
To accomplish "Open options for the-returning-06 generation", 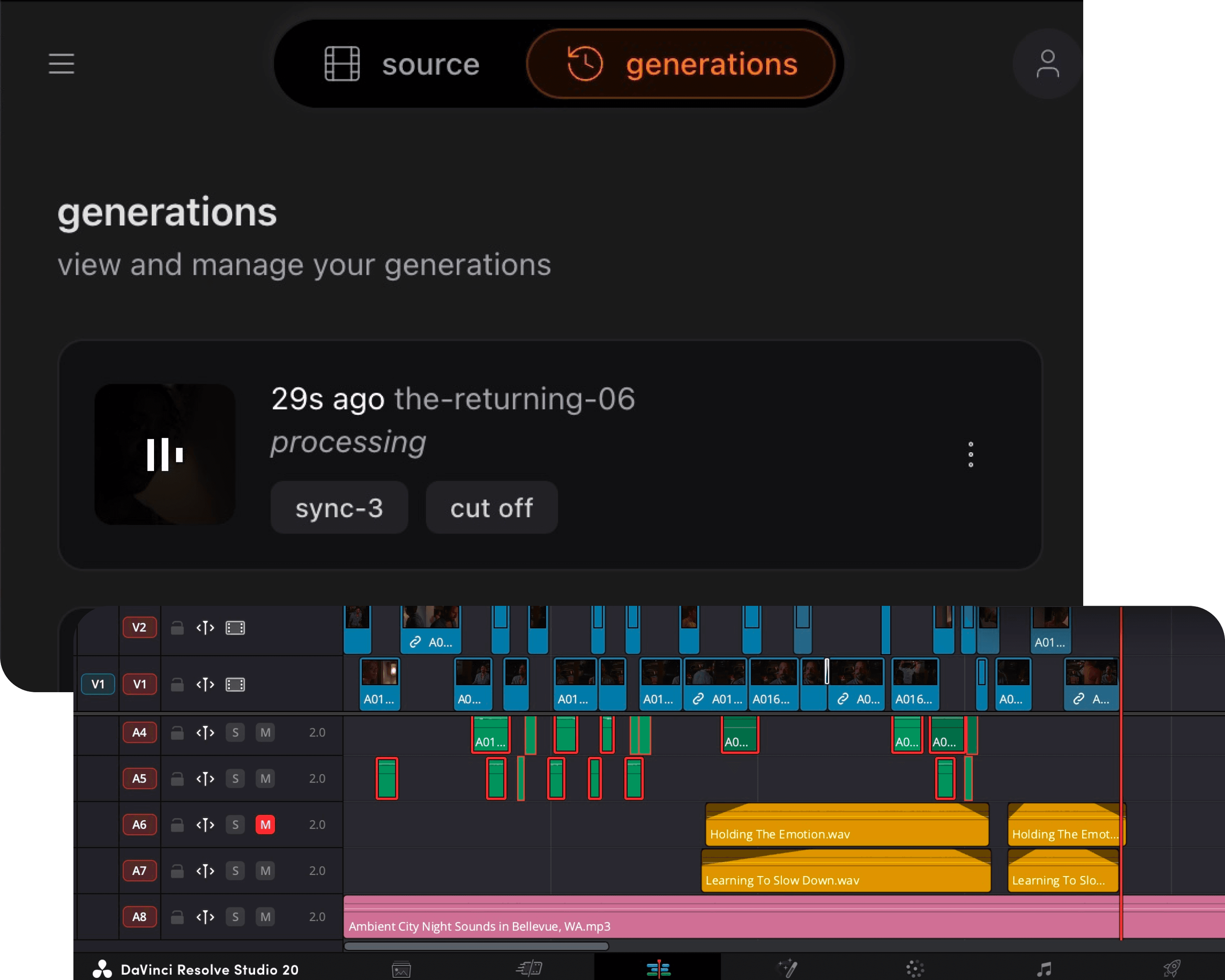I will click(971, 454).
